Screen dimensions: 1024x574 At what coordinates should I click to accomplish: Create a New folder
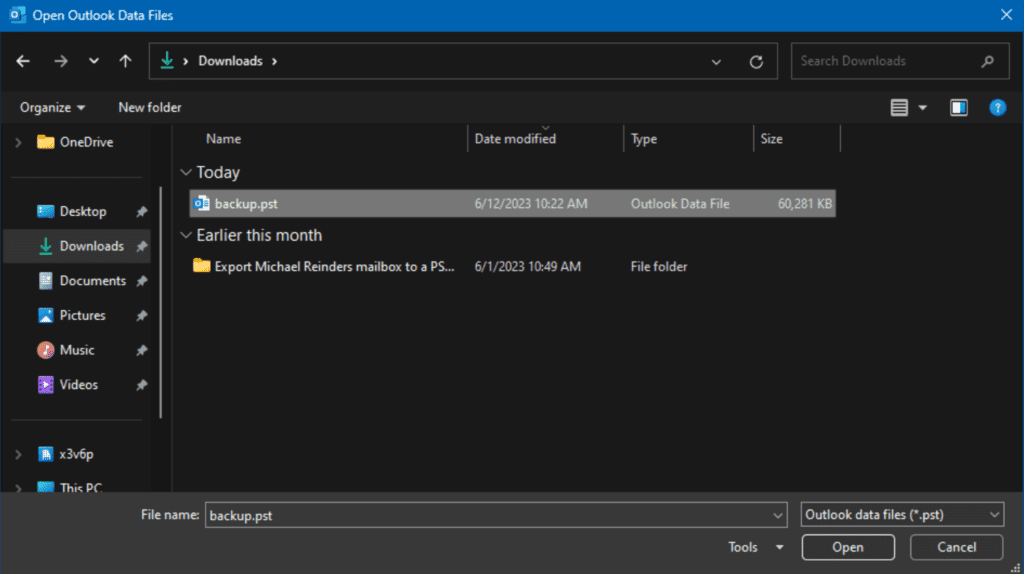(x=150, y=108)
